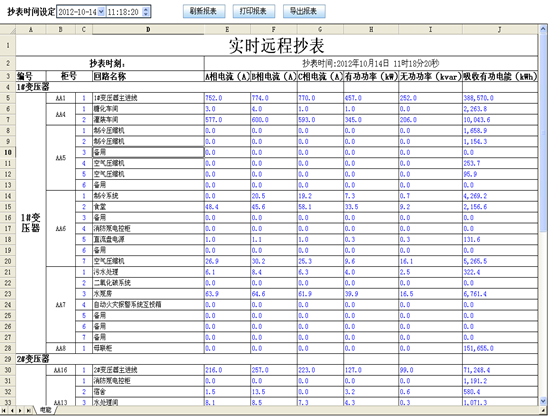Click the value 10,043.6 cell
Viewport: 554px width, 420px height.
500,120
